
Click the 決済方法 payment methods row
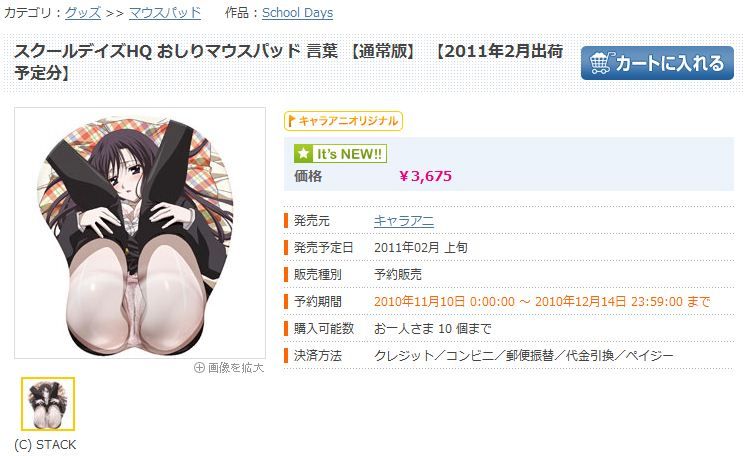click(509, 355)
